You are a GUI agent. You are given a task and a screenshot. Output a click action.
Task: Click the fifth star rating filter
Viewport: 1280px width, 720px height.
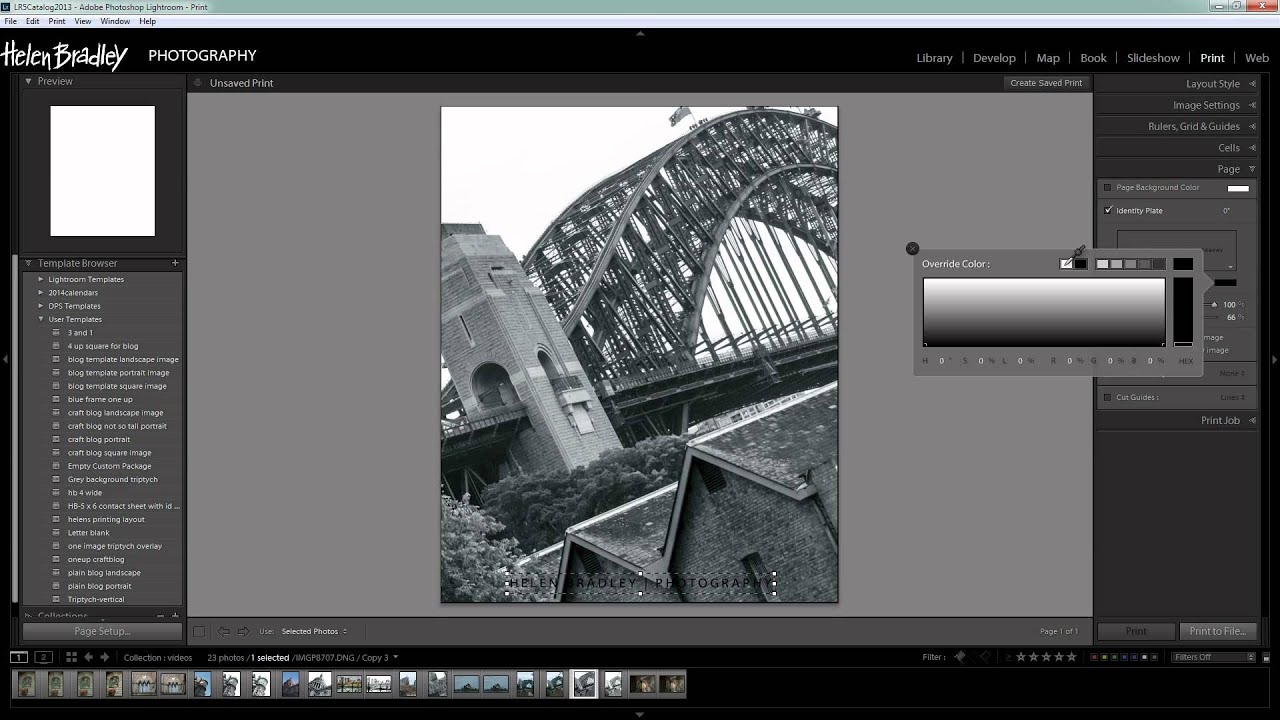click(1072, 657)
